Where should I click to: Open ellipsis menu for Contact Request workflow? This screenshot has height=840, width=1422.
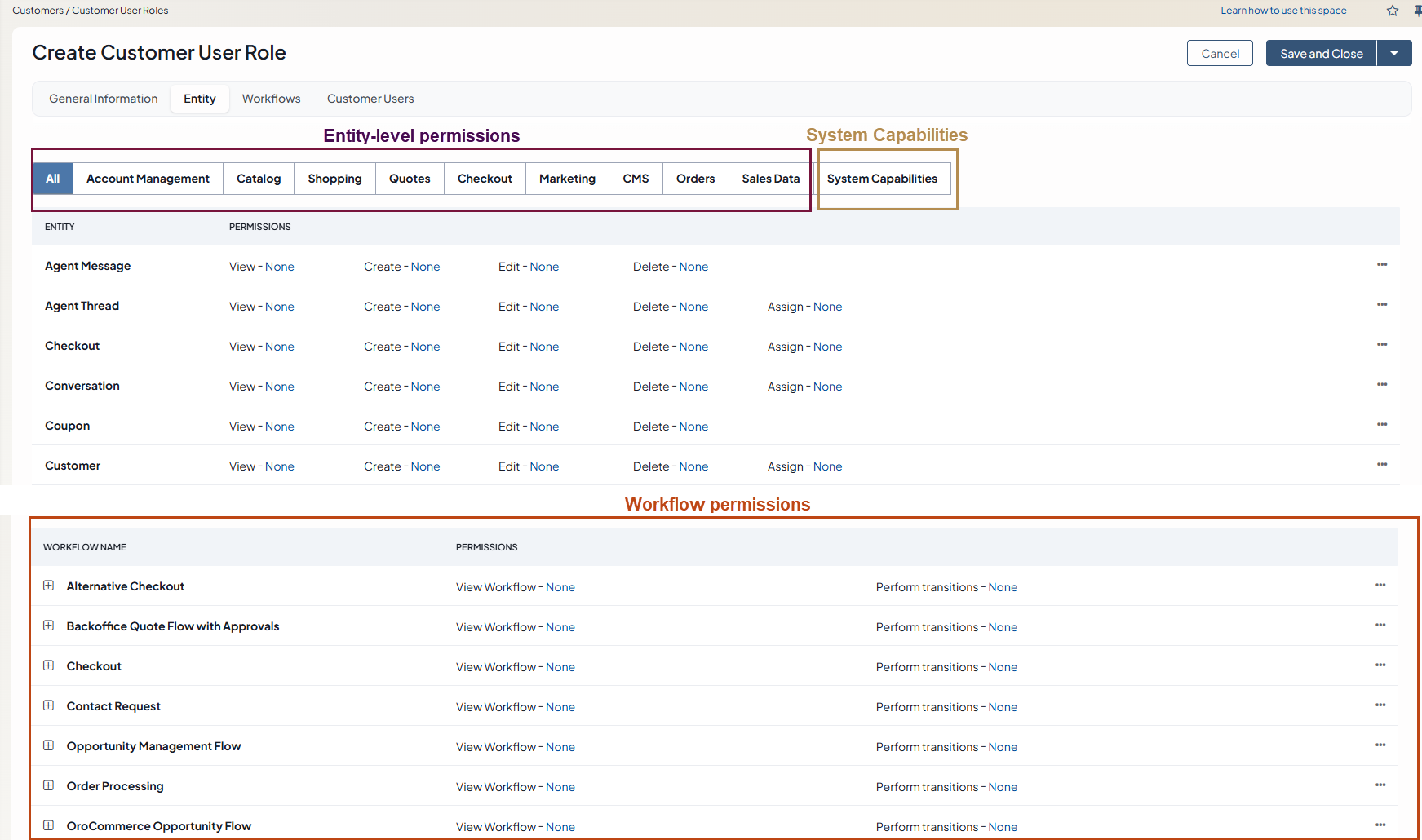pyautogui.click(x=1380, y=705)
